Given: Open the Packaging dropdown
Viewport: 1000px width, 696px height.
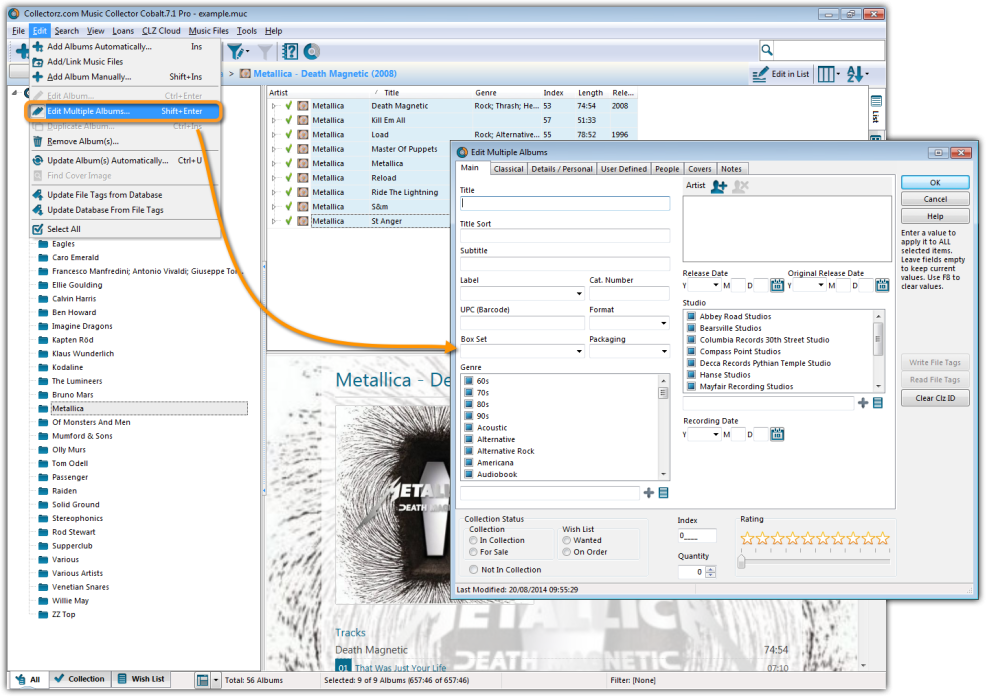Looking at the screenshot, I should [x=664, y=352].
